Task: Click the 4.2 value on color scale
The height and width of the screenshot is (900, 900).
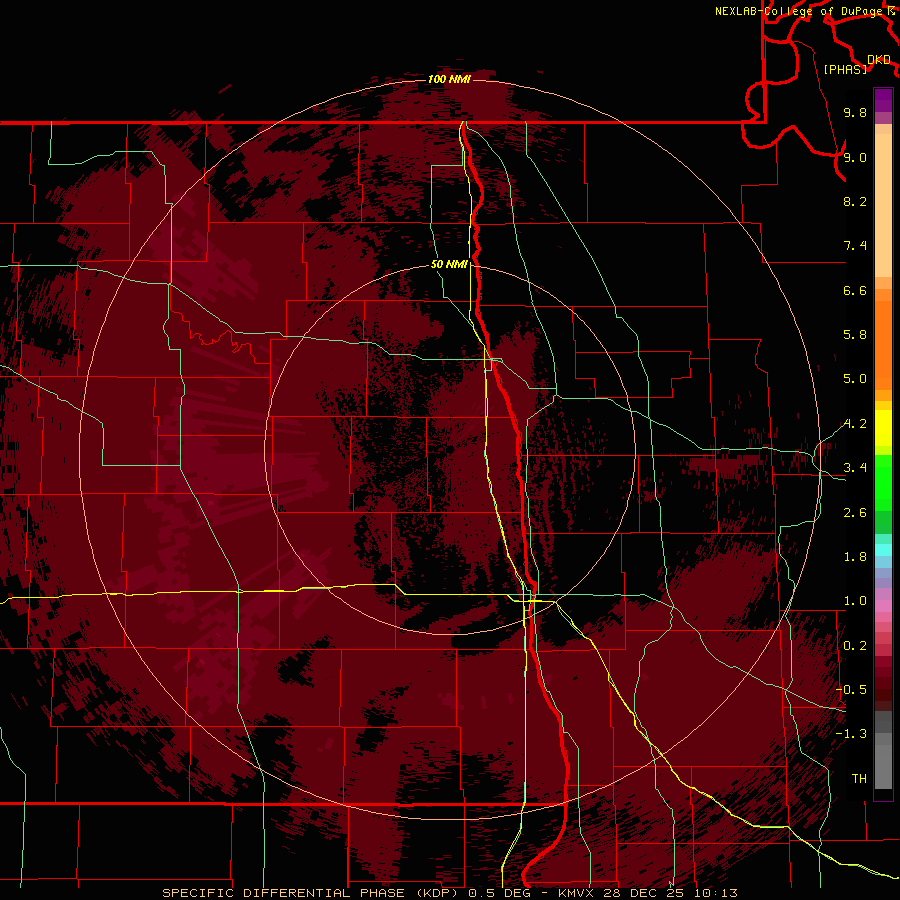Action: coord(855,424)
